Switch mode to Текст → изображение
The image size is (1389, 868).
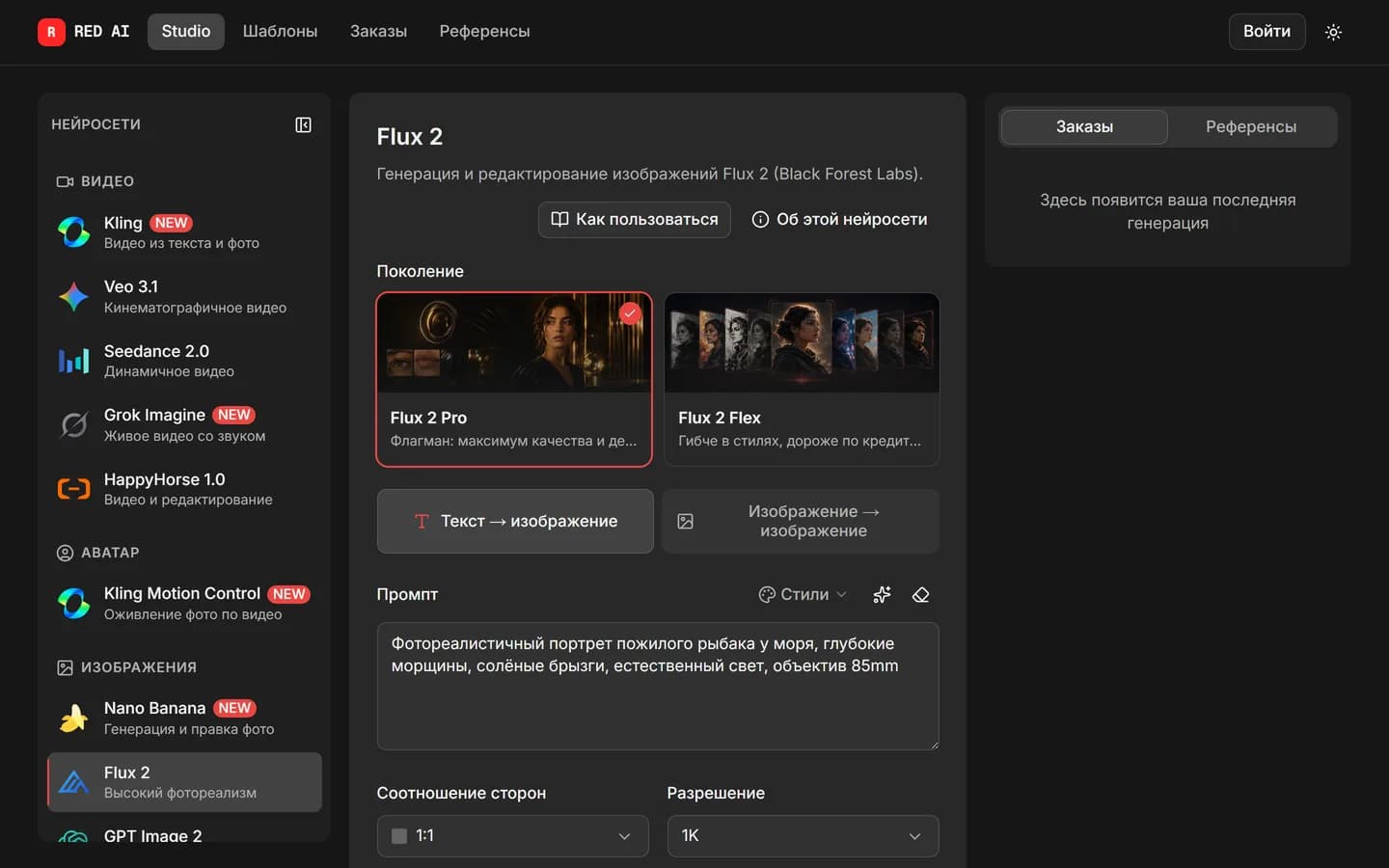click(515, 521)
